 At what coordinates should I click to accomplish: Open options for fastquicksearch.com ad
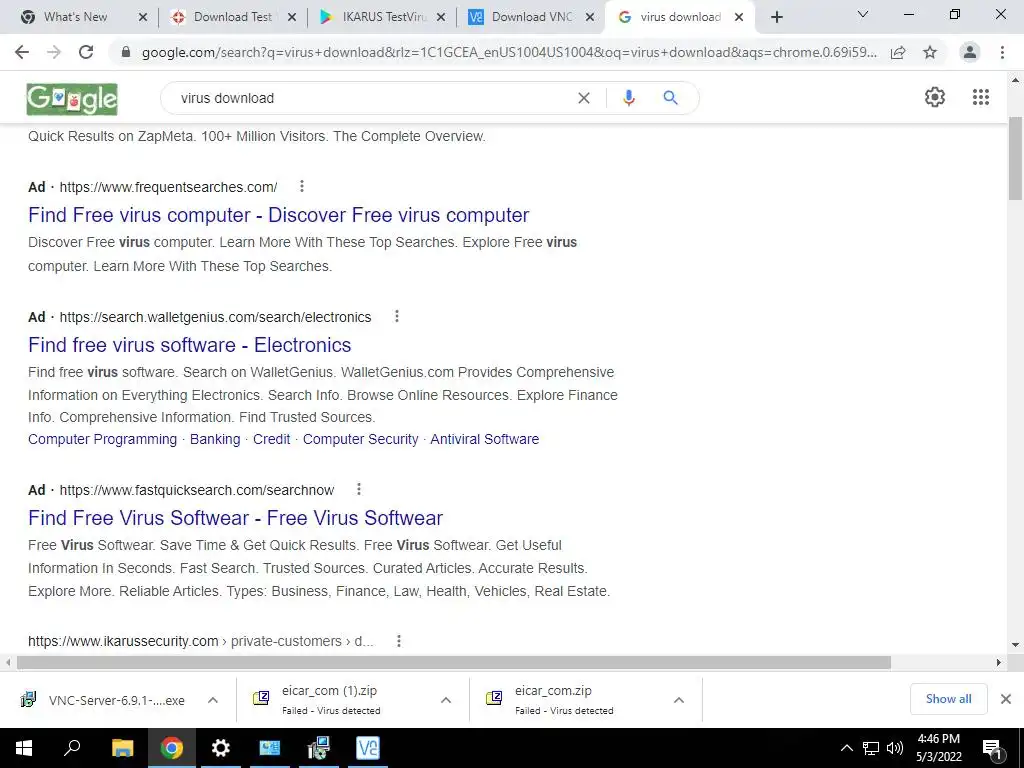(359, 489)
